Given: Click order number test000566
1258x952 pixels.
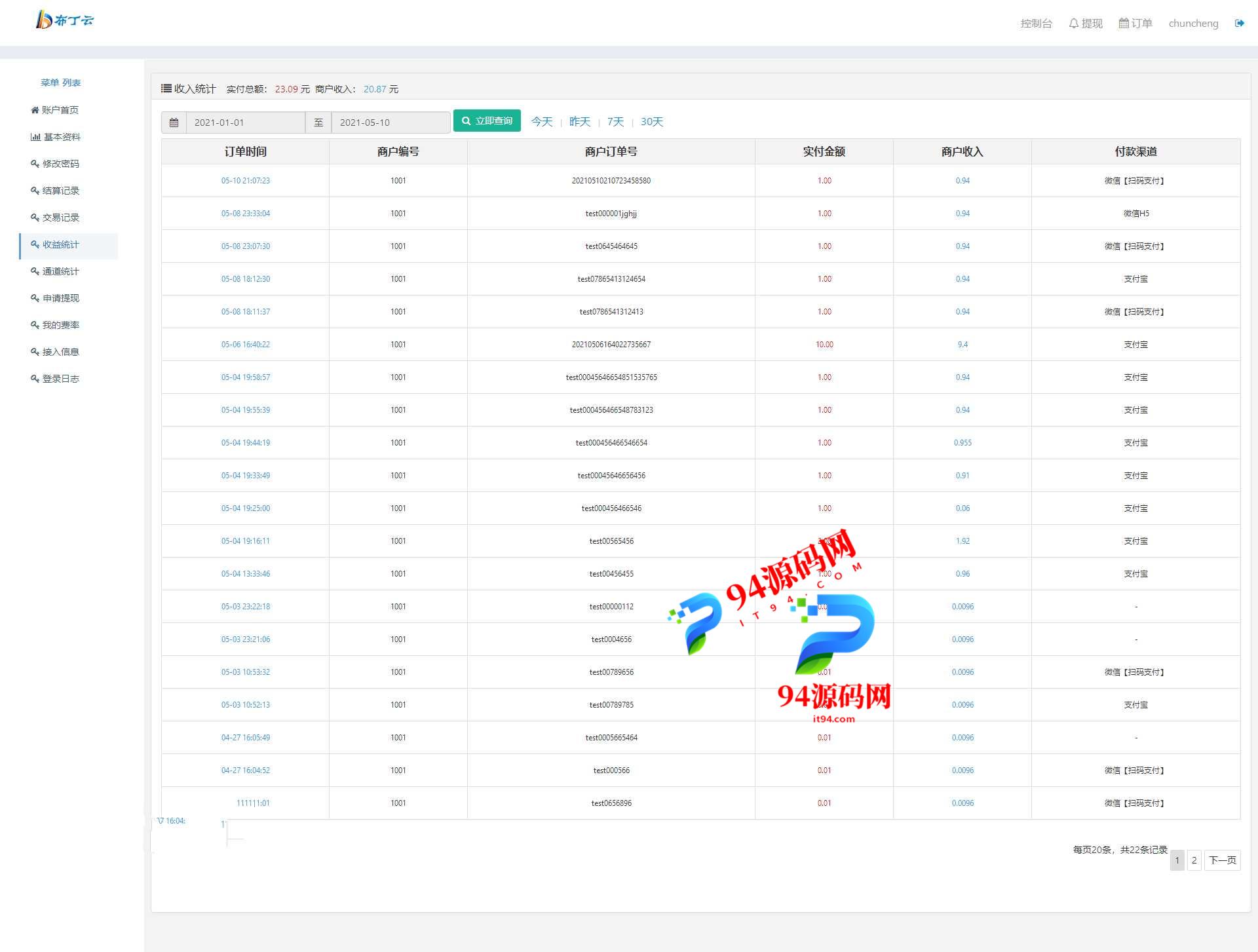Looking at the screenshot, I should point(611,771).
